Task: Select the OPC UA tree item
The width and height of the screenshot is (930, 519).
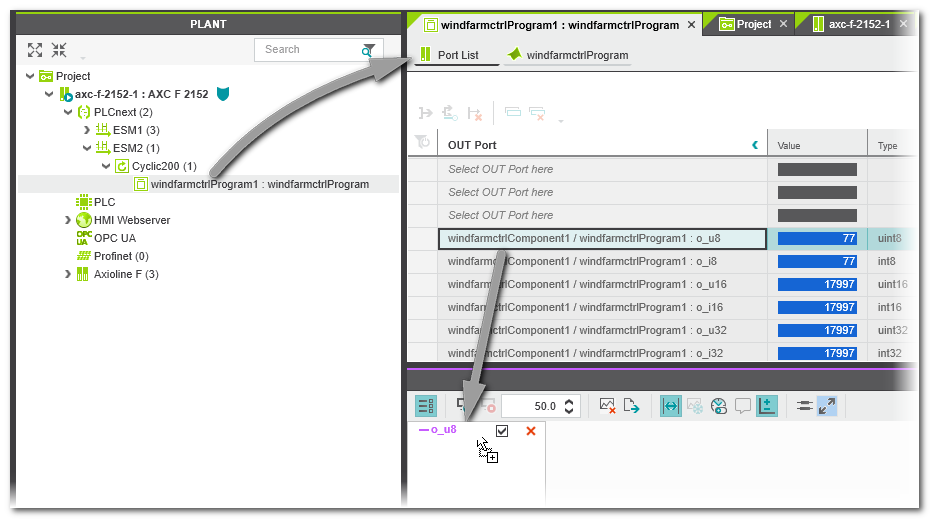Action: 114,238
